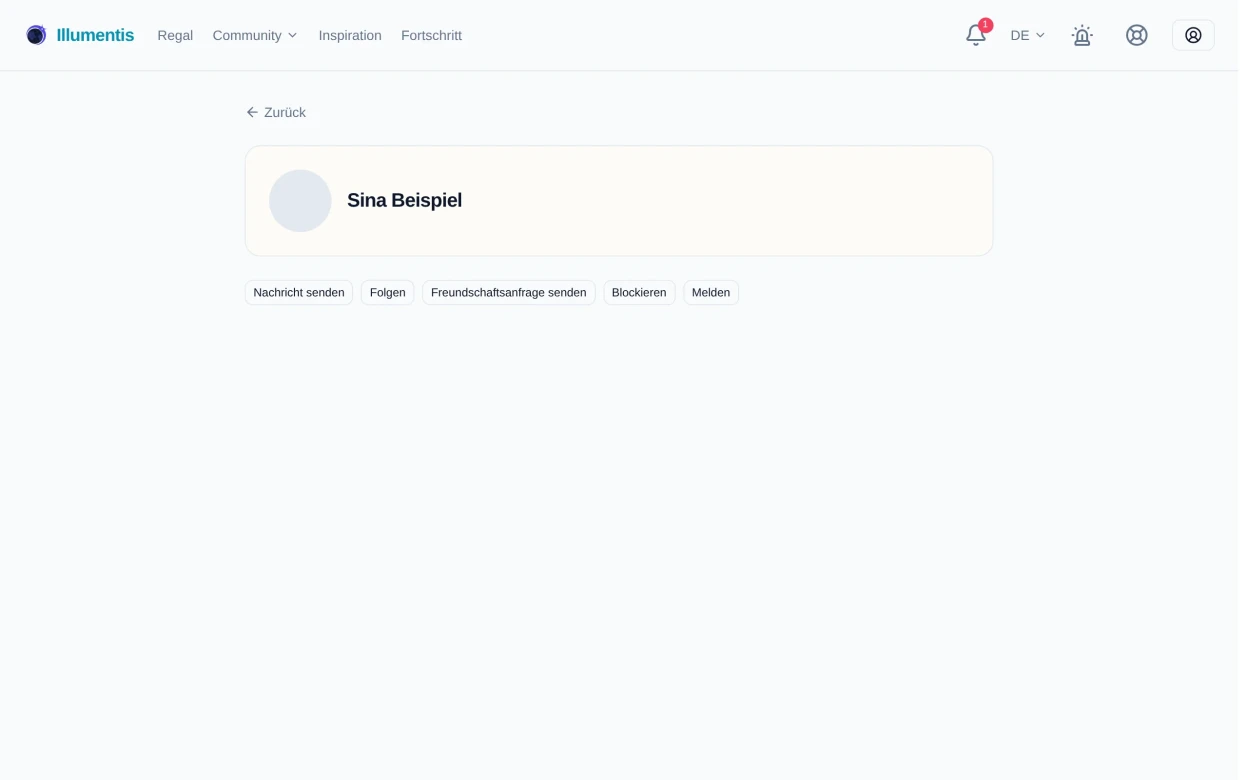Go to the Regal page
This screenshot has height=780, width=1248.
tap(175, 35)
